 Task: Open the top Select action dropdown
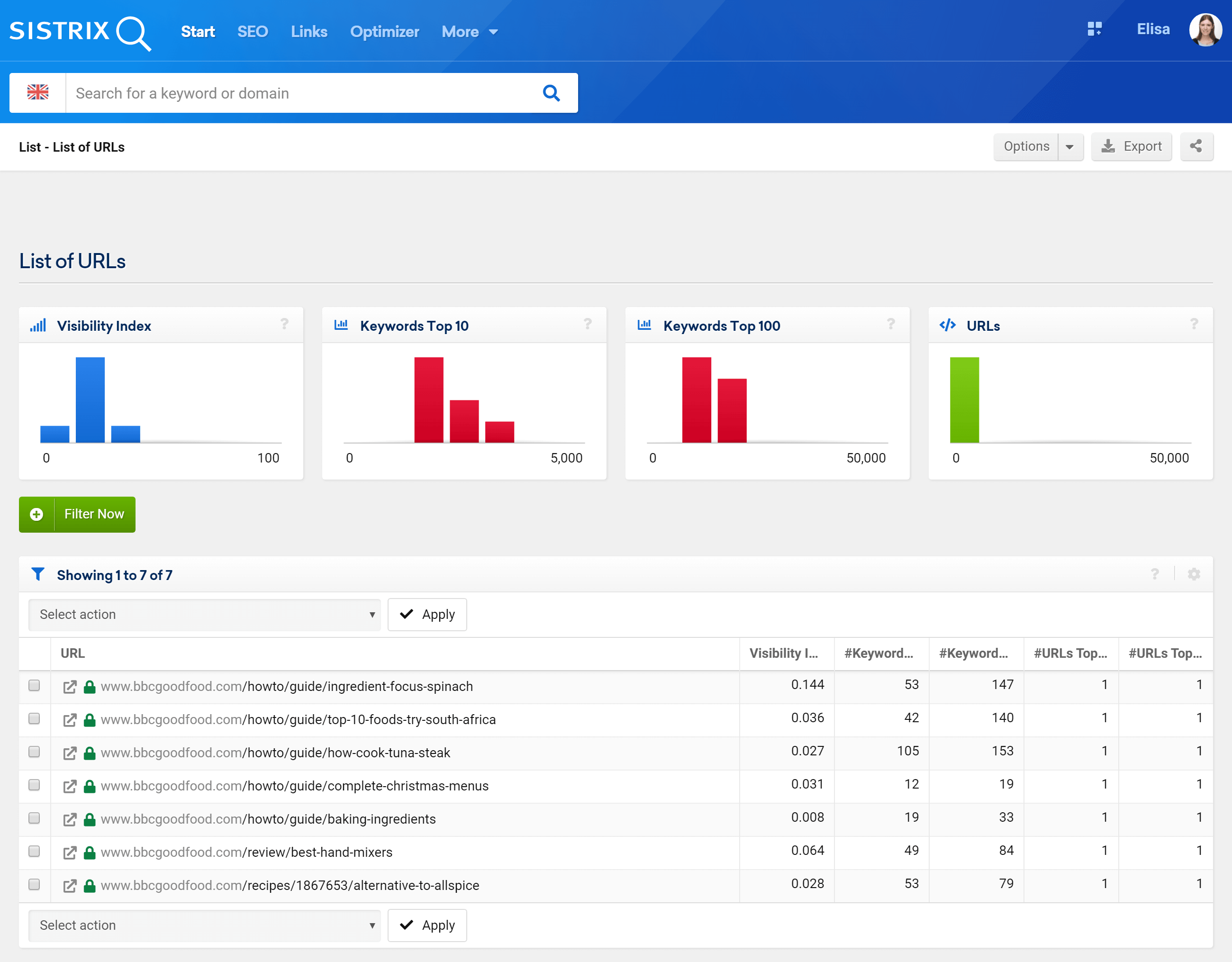point(204,615)
